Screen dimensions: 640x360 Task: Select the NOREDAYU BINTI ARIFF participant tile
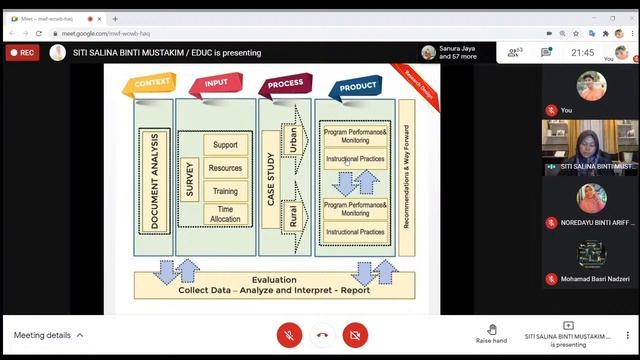(x=590, y=204)
